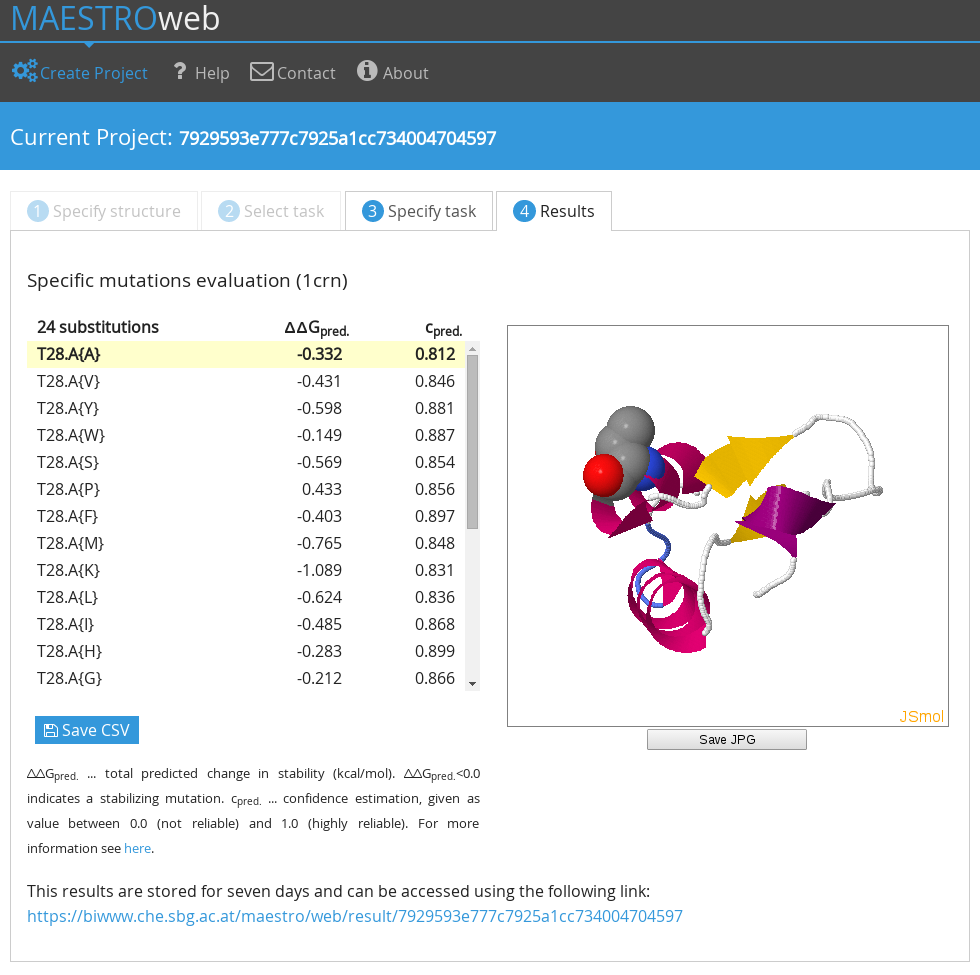Click the Create Project gears icon
This screenshot has width=980, height=975.
[x=25, y=71]
